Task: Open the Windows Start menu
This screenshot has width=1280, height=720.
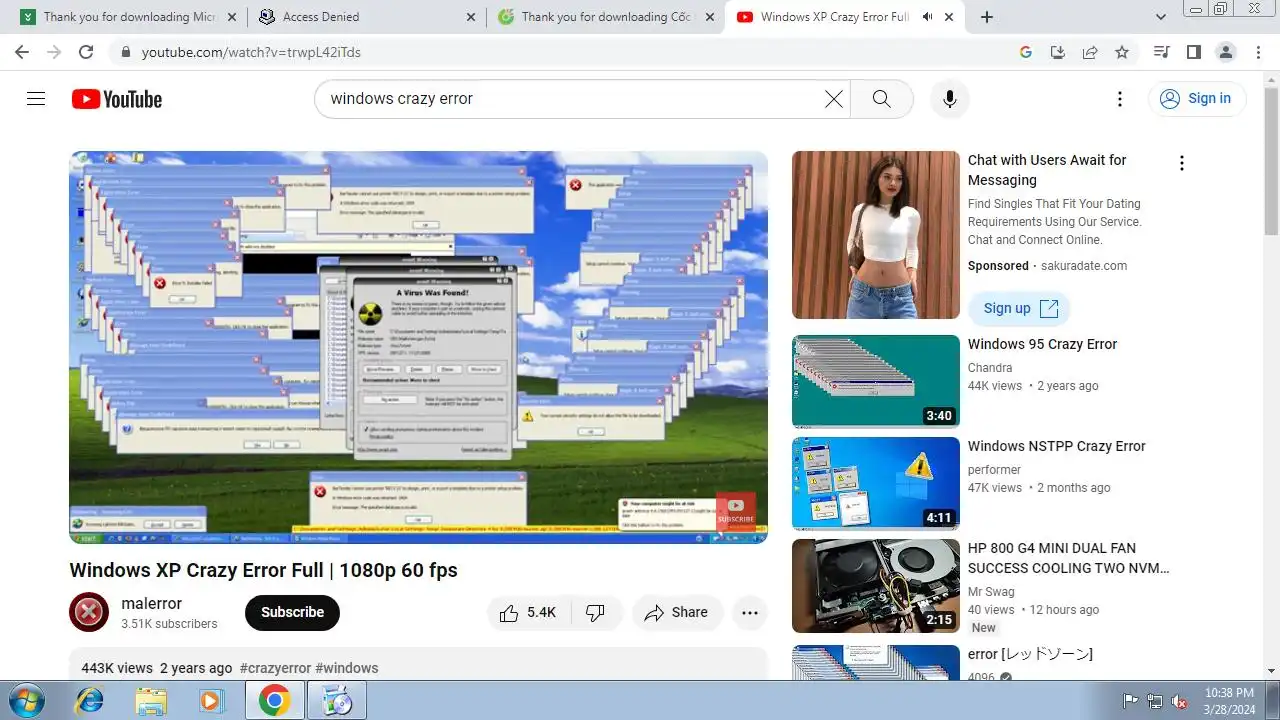Action: (x=27, y=700)
